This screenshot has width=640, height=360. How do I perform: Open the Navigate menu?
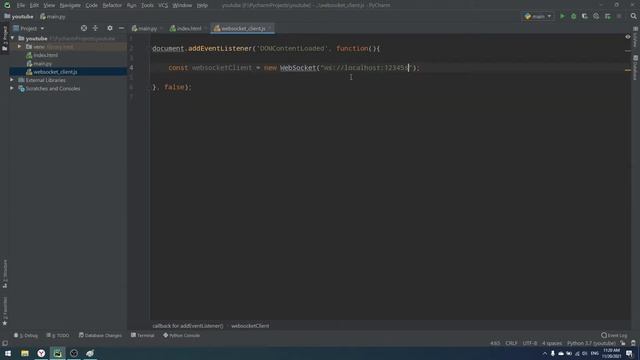(x=70, y=5)
